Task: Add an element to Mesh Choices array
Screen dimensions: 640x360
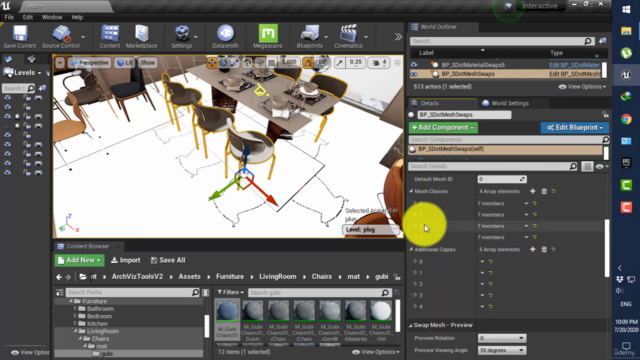Action: [x=532, y=191]
